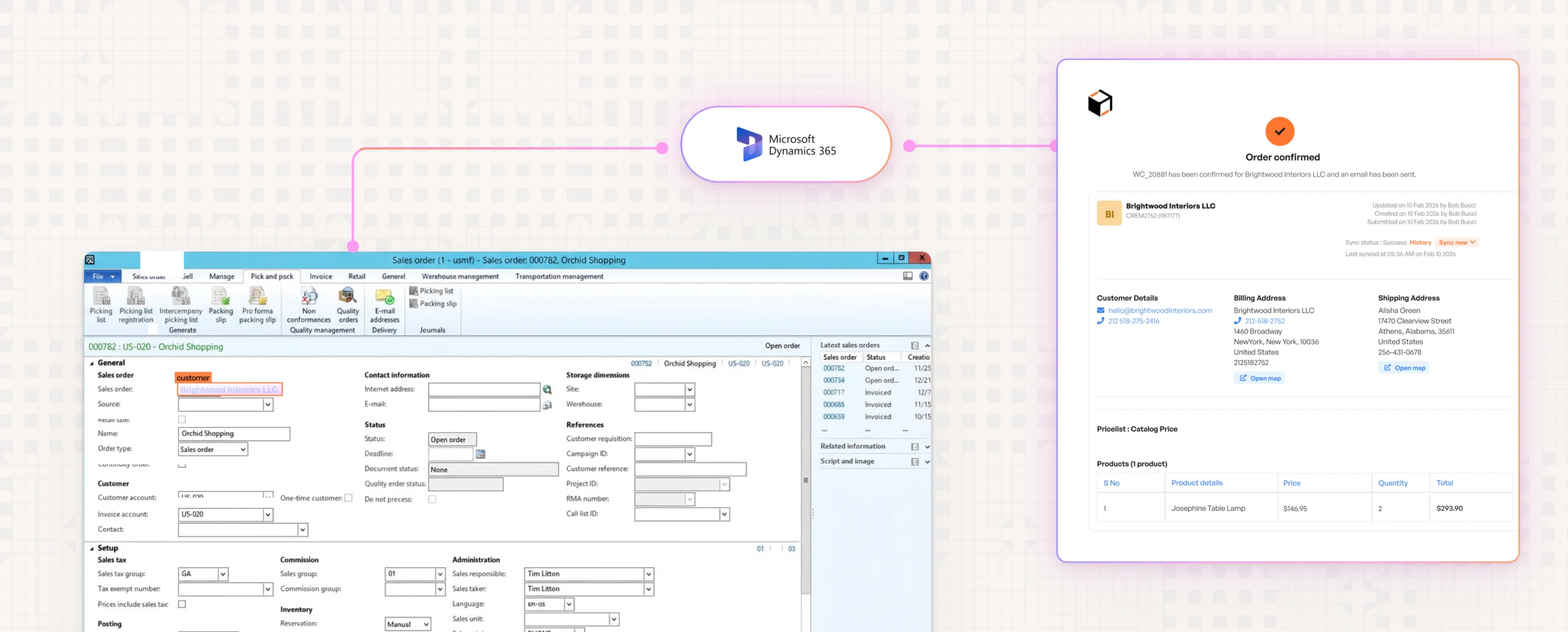Open the Transportation management tab
1568x632 pixels.
[x=559, y=276]
